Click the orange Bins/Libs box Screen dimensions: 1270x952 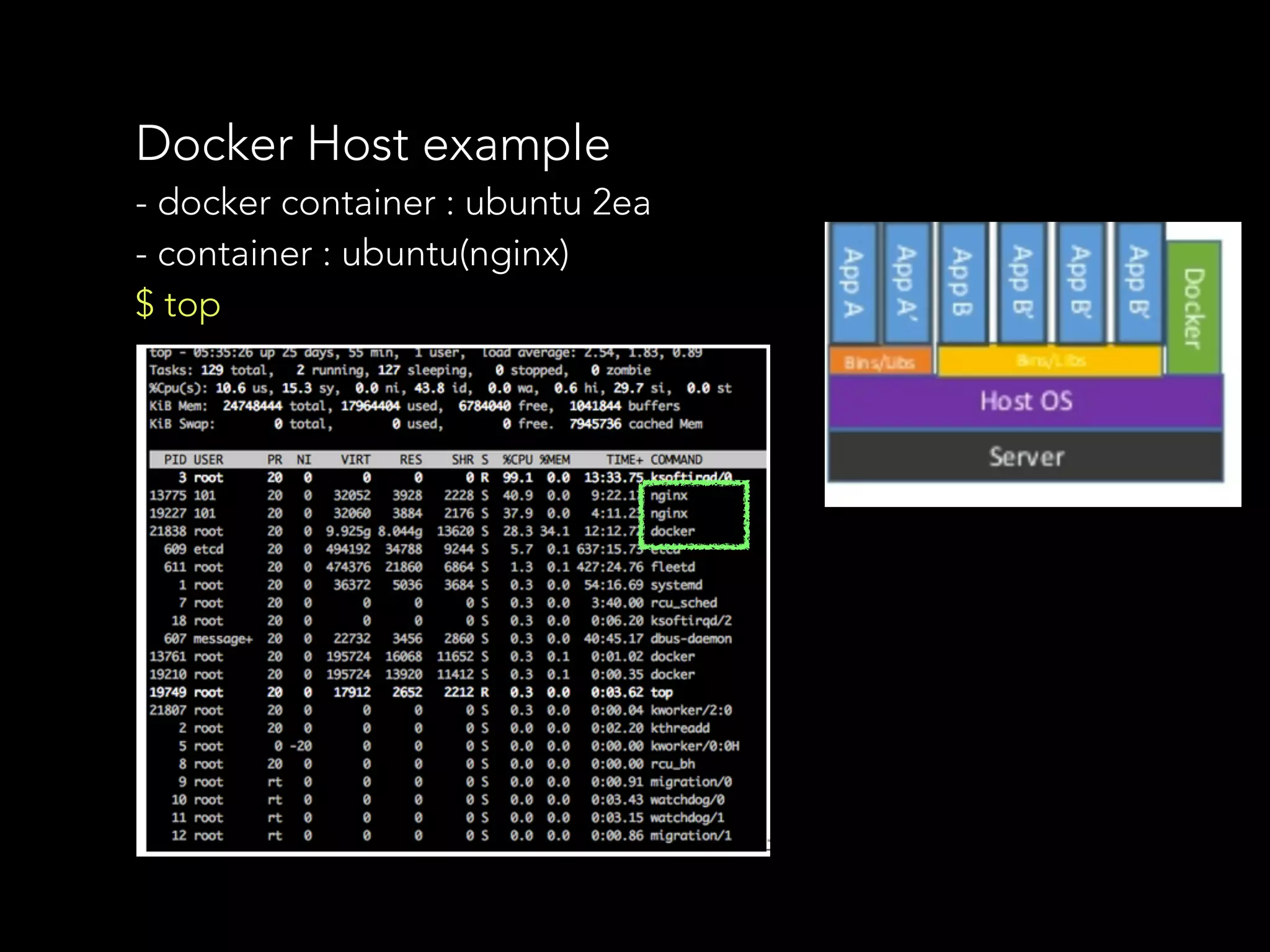point(879,362)
